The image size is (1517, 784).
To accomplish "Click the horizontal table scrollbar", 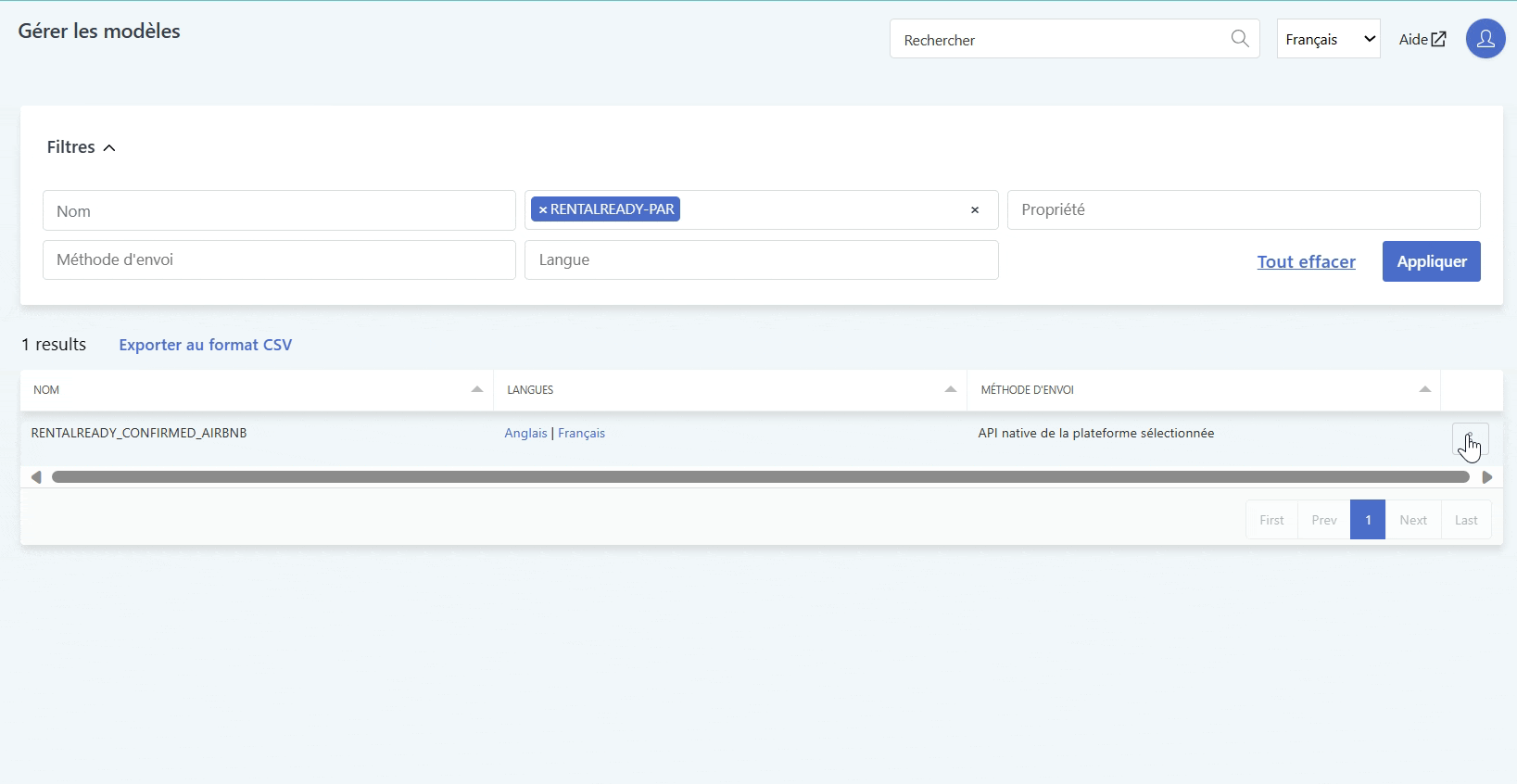I will (761, 477).
